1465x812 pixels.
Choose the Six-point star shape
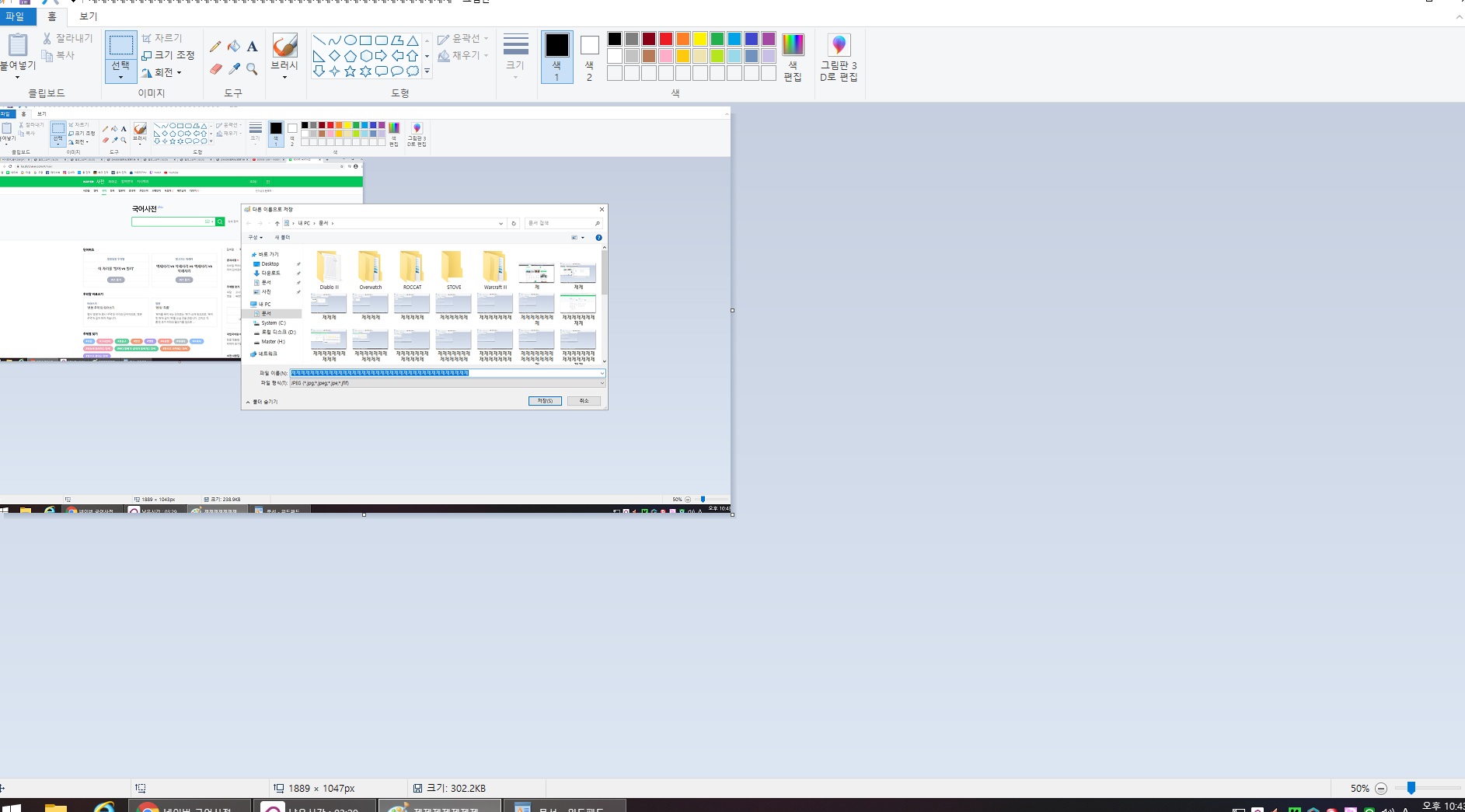[366, 71]
